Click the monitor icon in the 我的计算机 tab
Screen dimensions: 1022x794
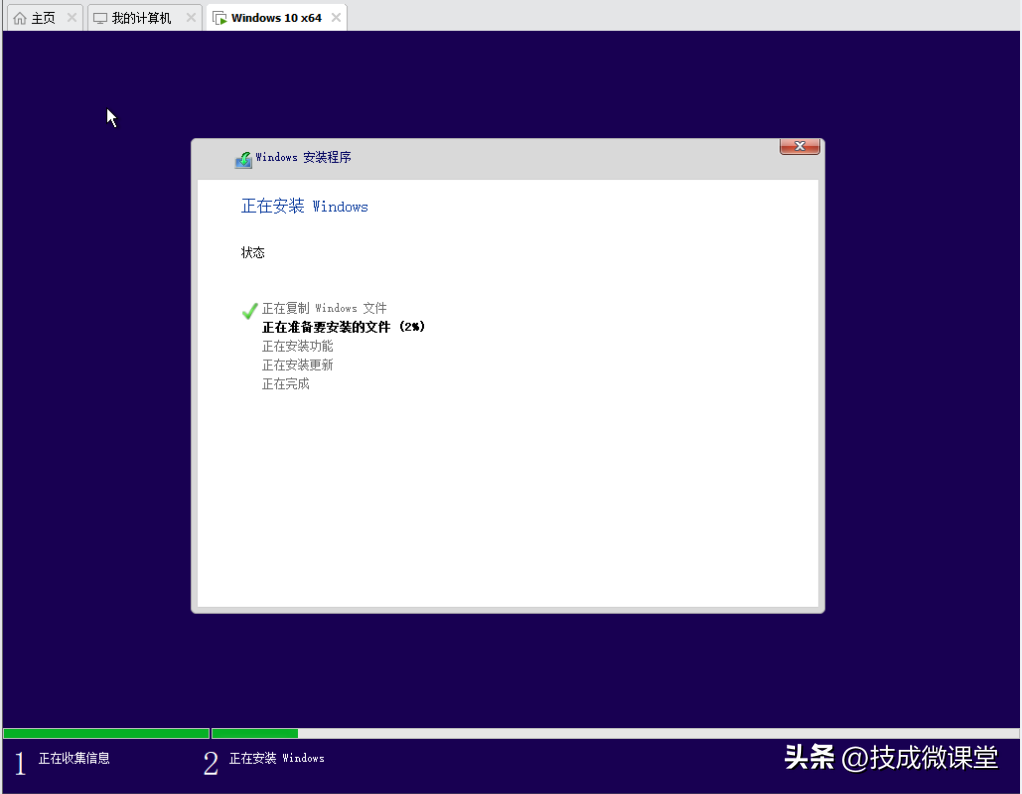tap(100, 18)
